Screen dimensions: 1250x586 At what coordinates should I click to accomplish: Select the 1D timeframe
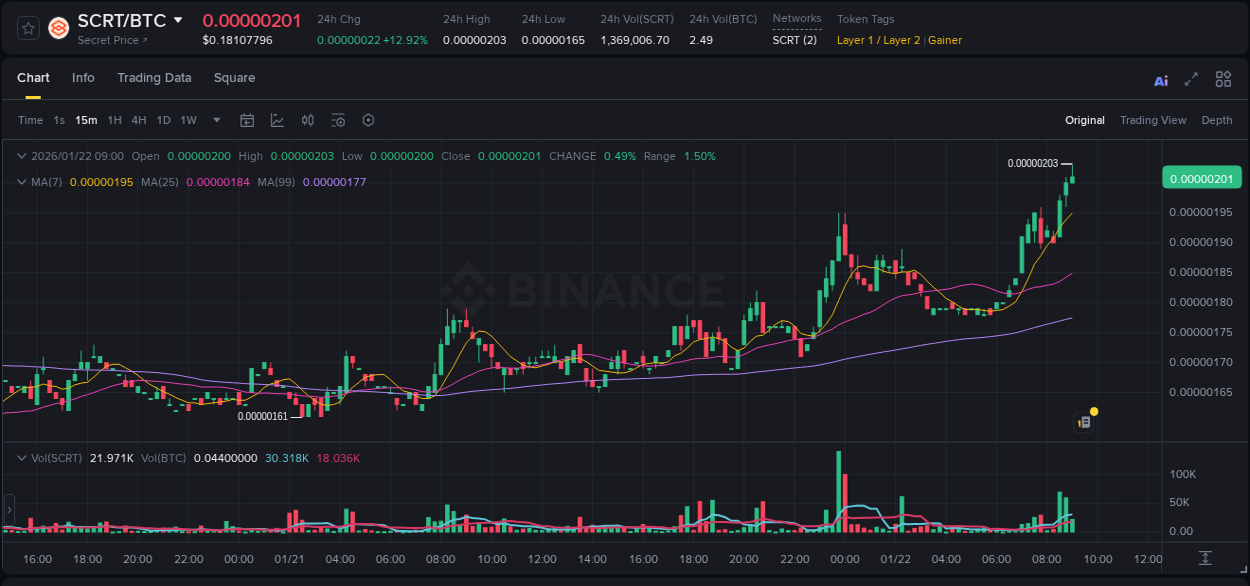163,120
